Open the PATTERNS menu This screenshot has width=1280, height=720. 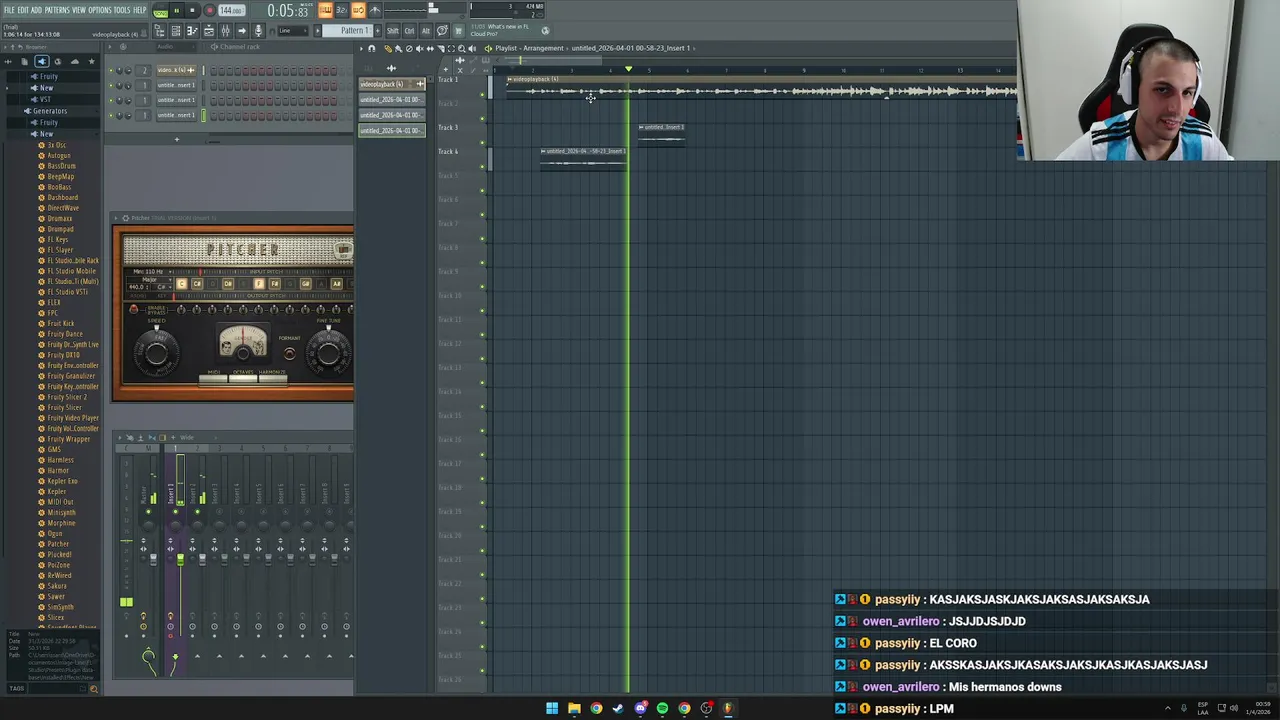57,10
